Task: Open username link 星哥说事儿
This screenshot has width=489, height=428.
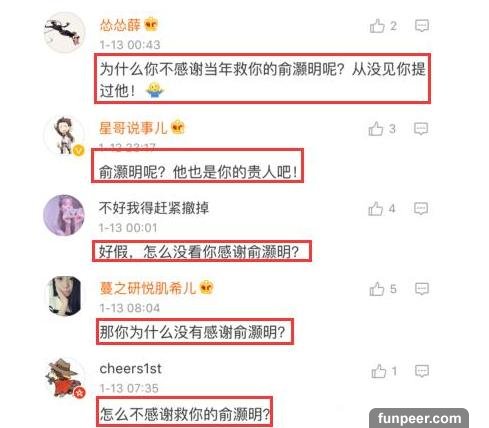Action: (133, 128)
